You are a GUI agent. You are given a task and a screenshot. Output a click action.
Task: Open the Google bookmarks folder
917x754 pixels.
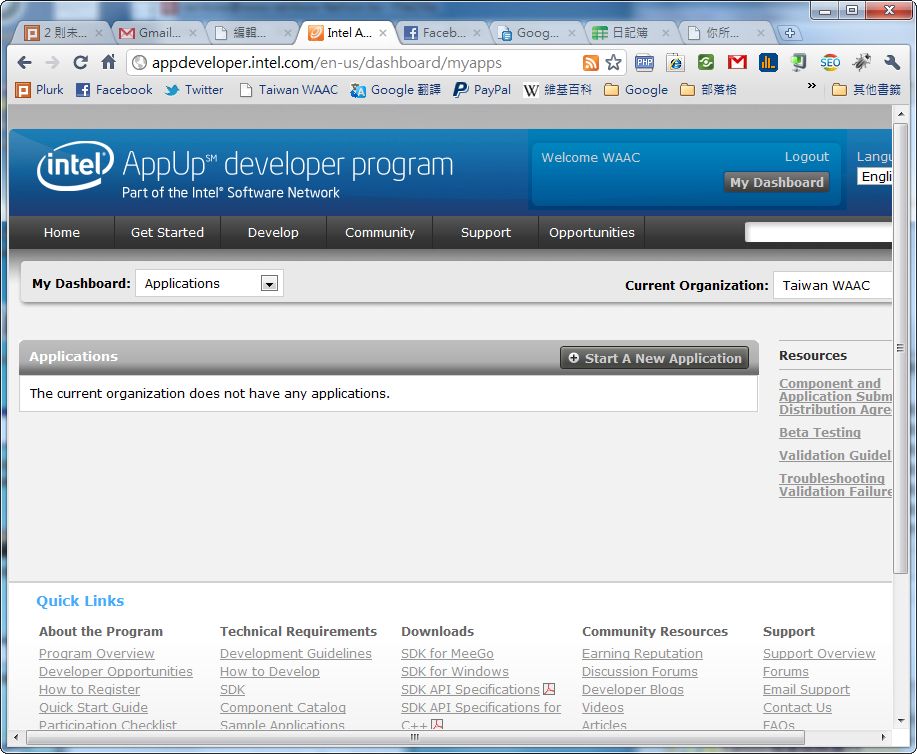(636, 89)
